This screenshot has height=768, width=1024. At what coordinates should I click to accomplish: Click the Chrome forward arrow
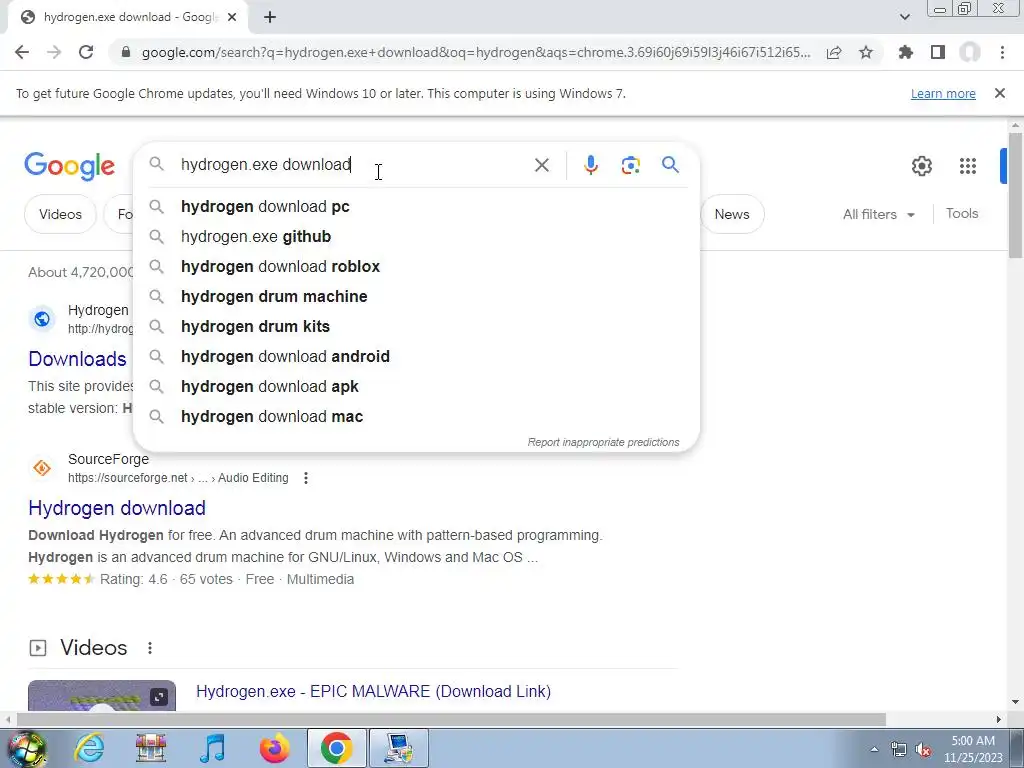coord(54,52)
